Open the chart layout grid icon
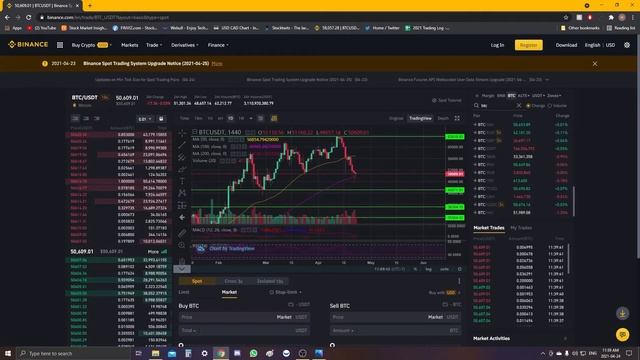This screenshot has height=360, width=640. point(274,118)
